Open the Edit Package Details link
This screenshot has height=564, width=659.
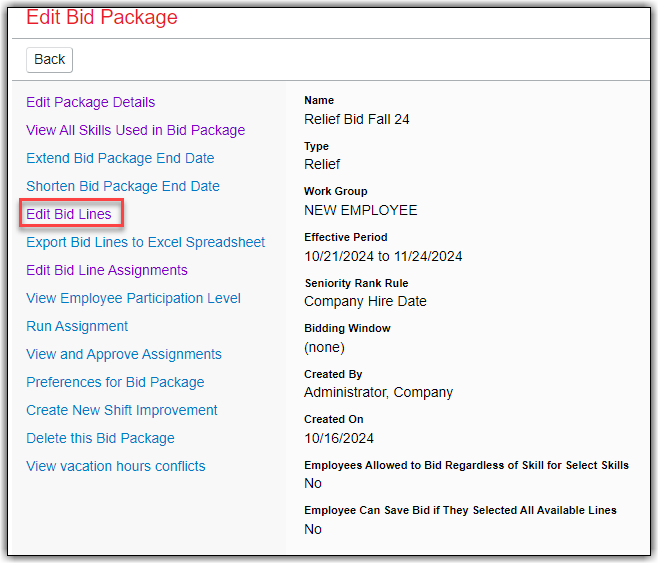(90, 102)
